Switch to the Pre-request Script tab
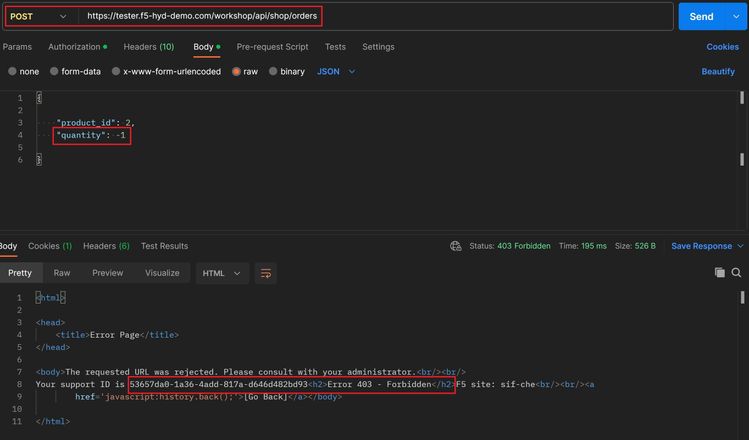749x440 pixels. pyautogui.click(x=272, y=47)
